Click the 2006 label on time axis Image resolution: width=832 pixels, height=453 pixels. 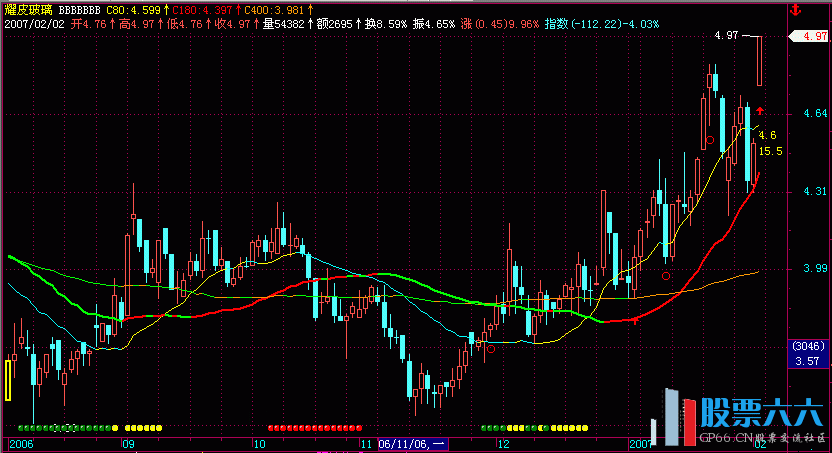coord(22,442)
